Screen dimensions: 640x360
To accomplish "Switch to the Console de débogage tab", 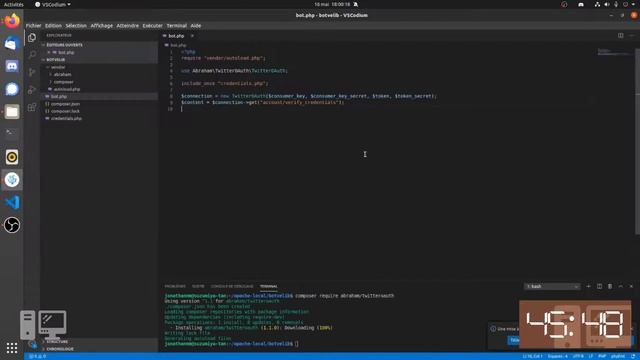I will point(232,287).
